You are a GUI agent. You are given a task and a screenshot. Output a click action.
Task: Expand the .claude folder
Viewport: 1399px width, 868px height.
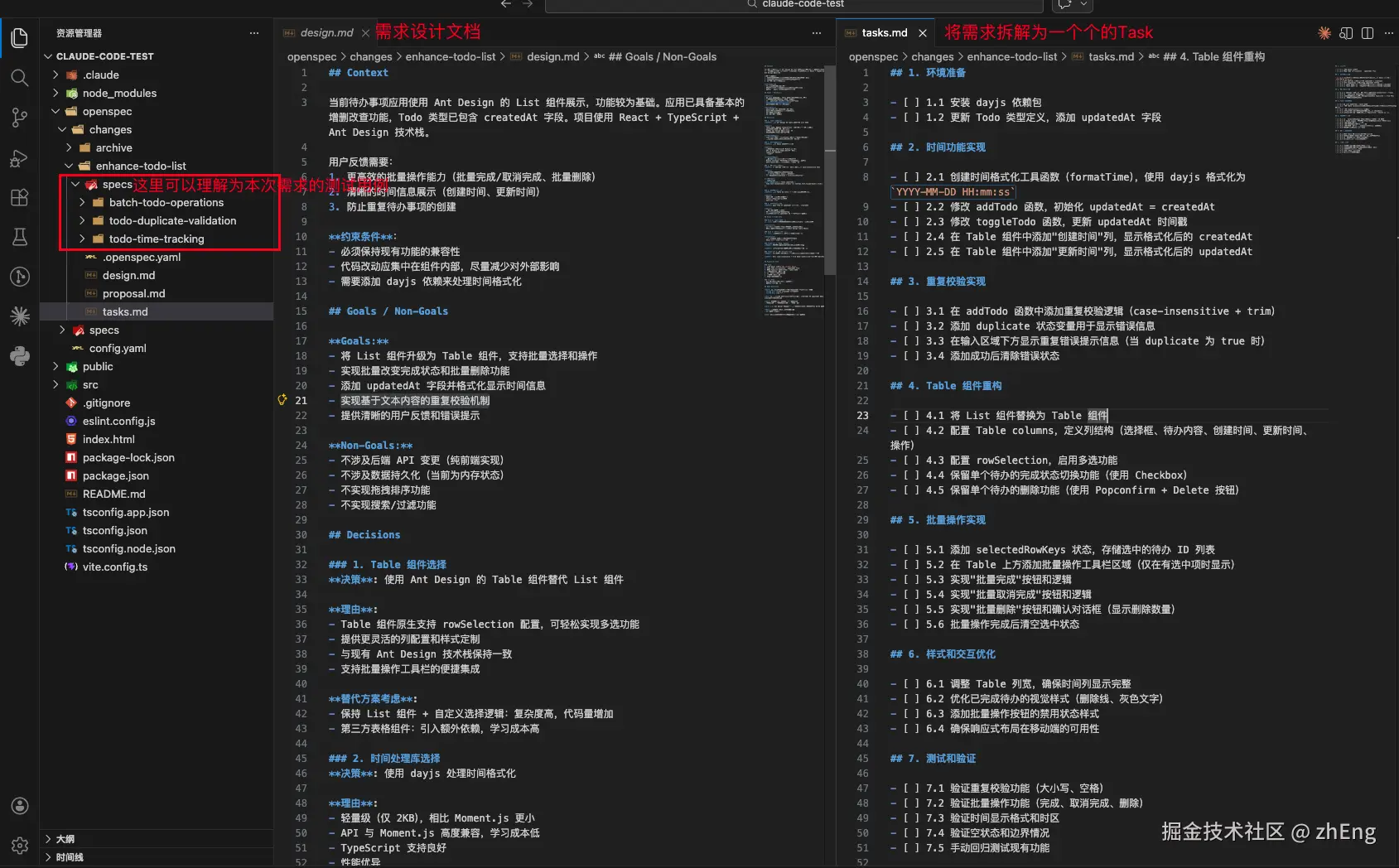[100, 75]
